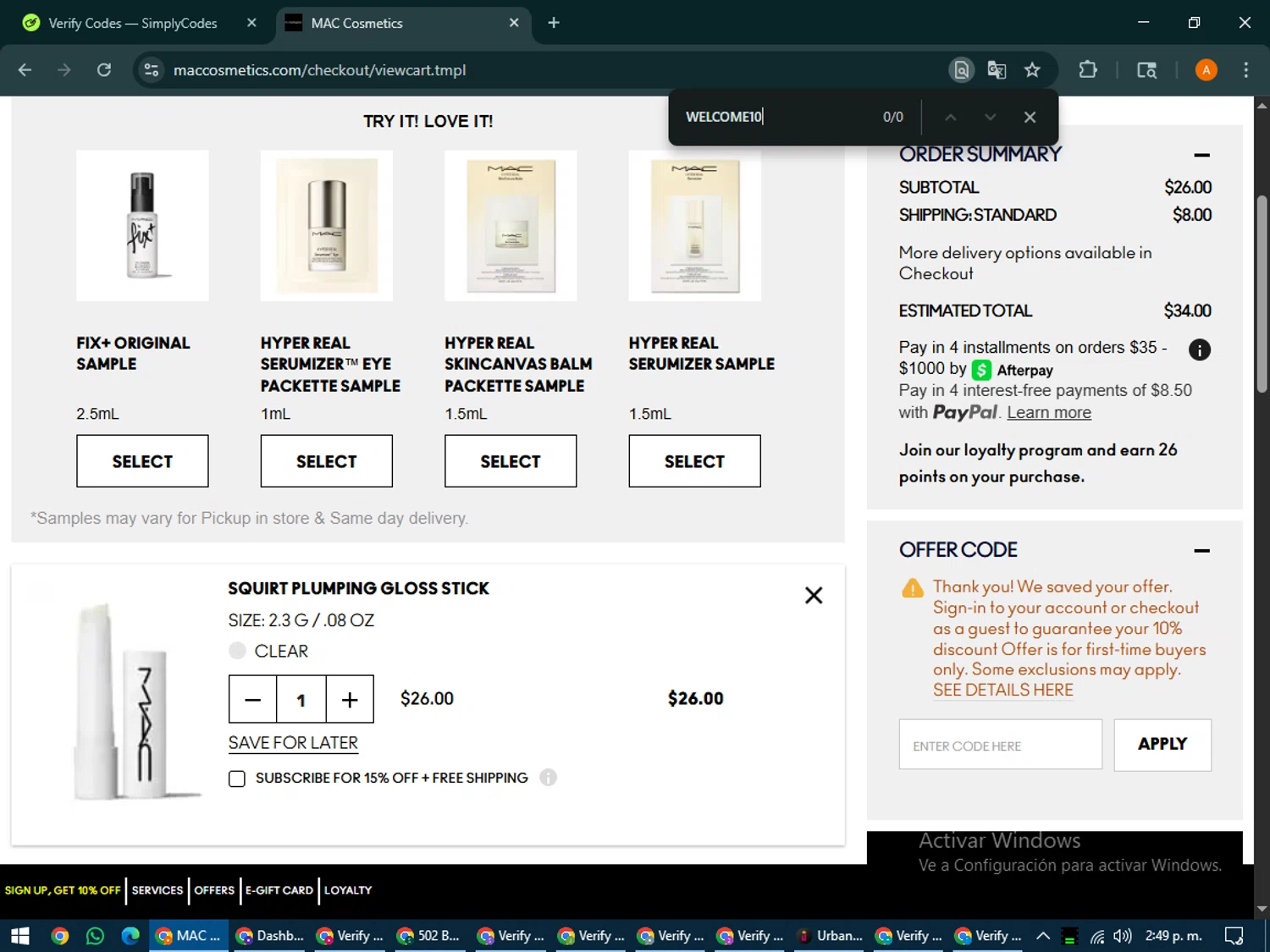
Task: Collapse the Offer Code section
Action: pos(1201,551)
